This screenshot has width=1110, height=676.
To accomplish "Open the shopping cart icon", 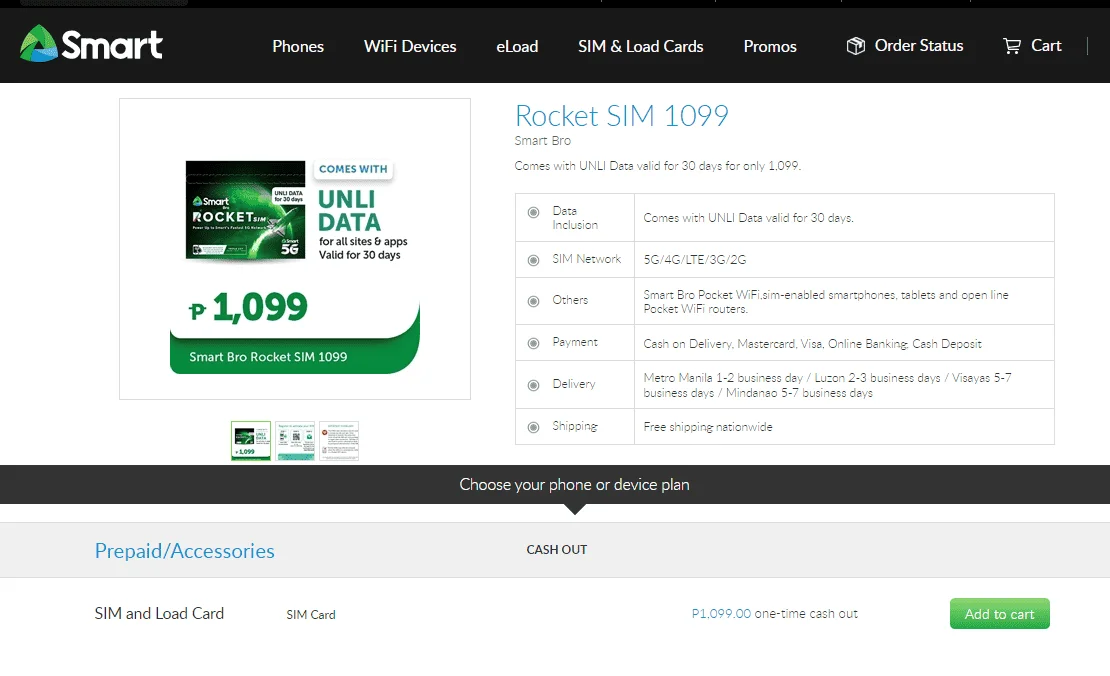I will pyautogui.click(x=1012, y=46).
